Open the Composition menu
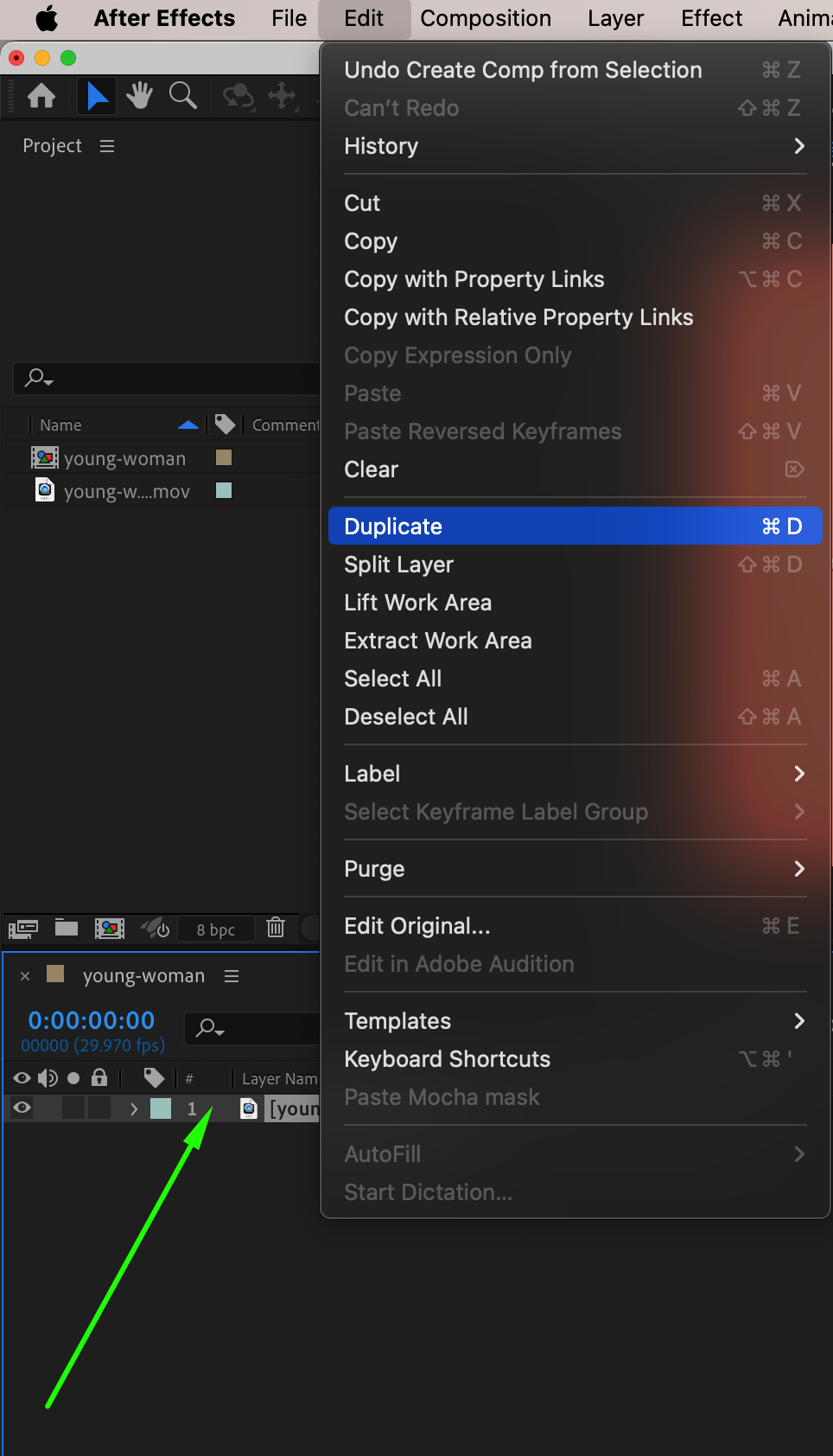 [x=486, y=18]
